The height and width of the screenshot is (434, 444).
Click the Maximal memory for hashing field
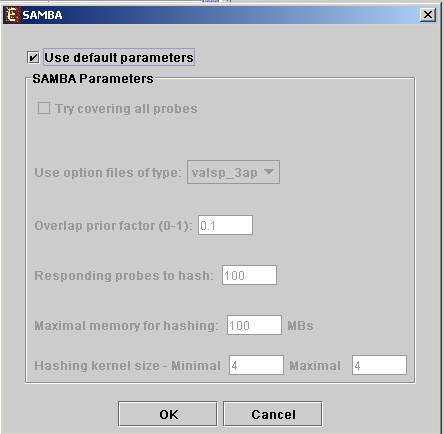tap(254, 325)
